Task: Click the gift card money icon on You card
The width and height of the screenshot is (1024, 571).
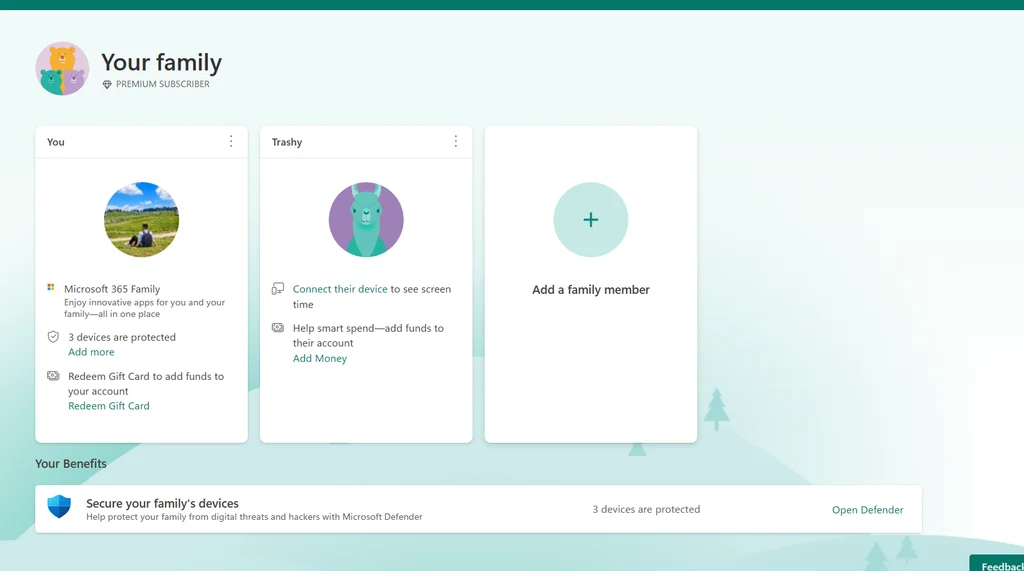Action: click(x=54, y=376)
